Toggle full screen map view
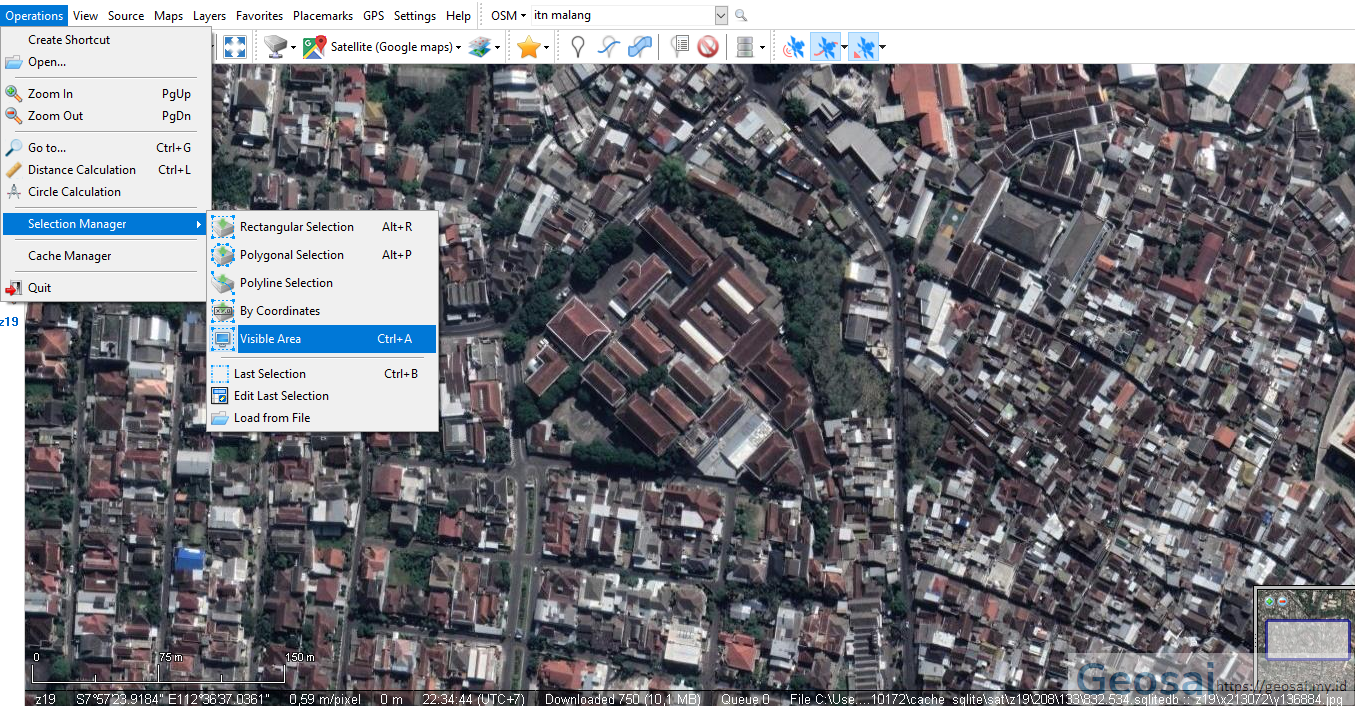 pyautogui.click(x=234, y=46)
